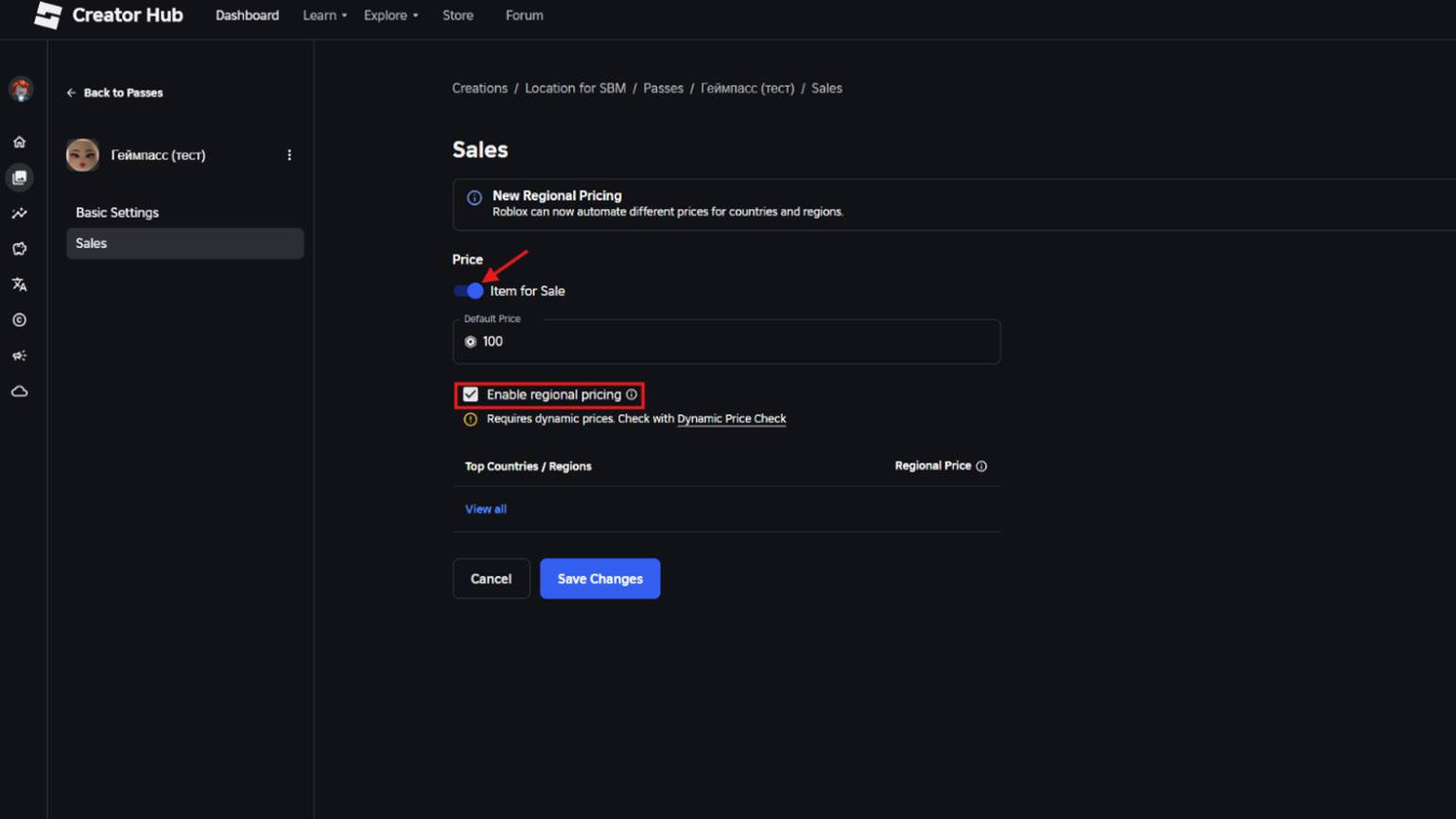Image resolution: width=1456 pixels, height=819 pixels.
Task: Open the Localization translate icon
Action: coord(19,285)
